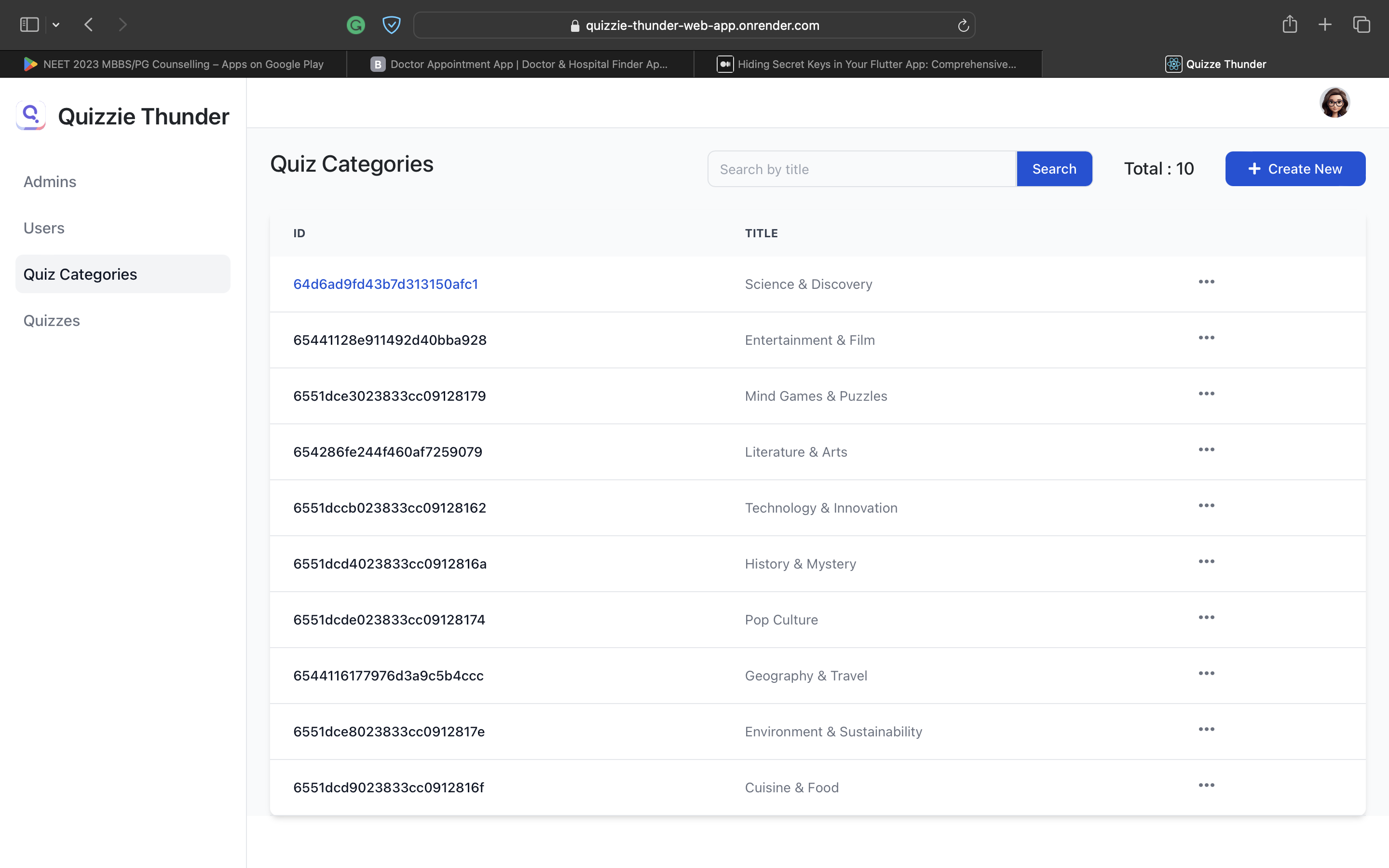
Task: Open category link 64d6ad9fd43b7d313150afc1
Action: (386, 284)
